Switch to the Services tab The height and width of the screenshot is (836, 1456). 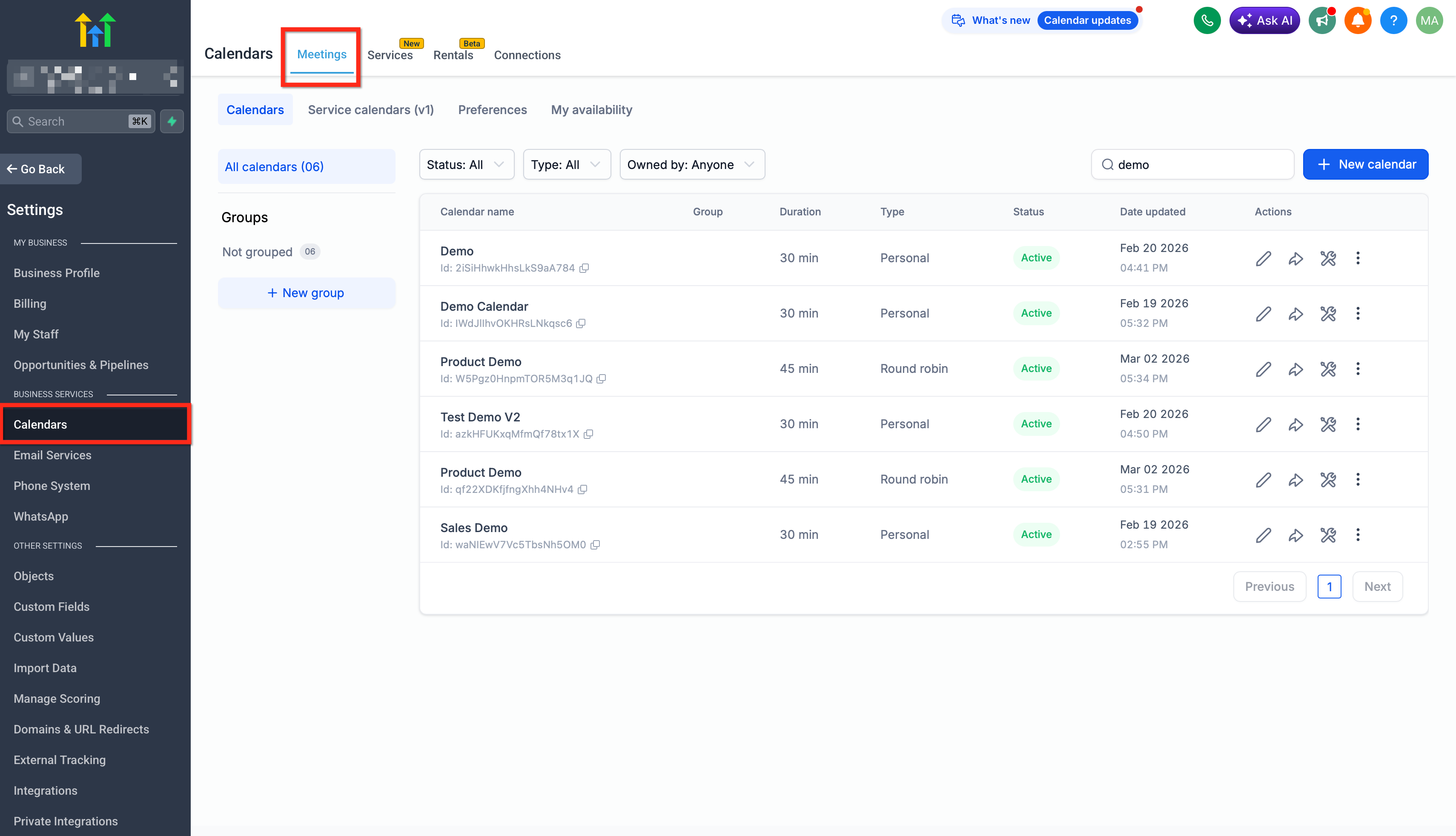pyautogui.click(x=390, y=55)
